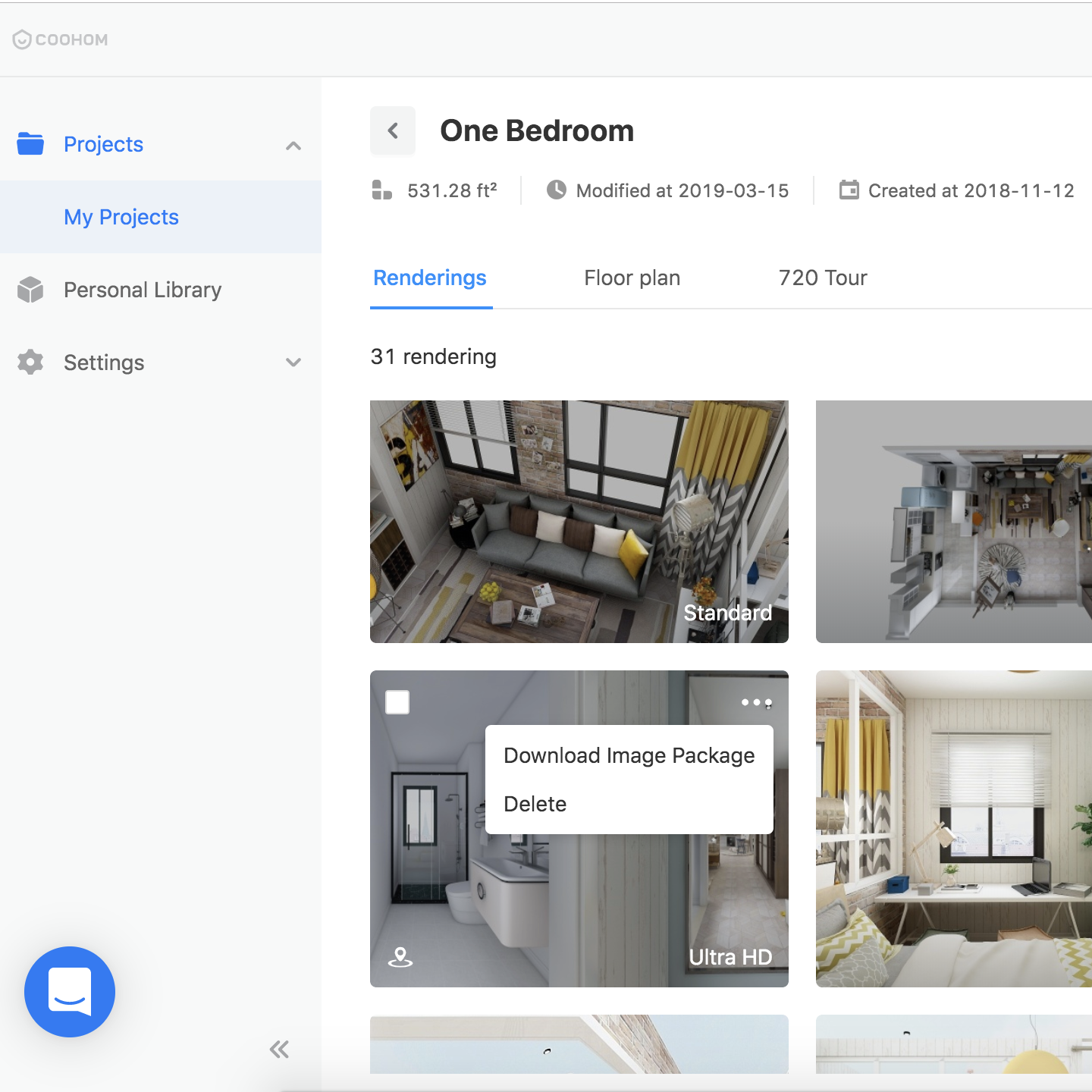Click the 'One Bedroom' title
This screenshot has width=1092, height=1092.
point(537,130)
